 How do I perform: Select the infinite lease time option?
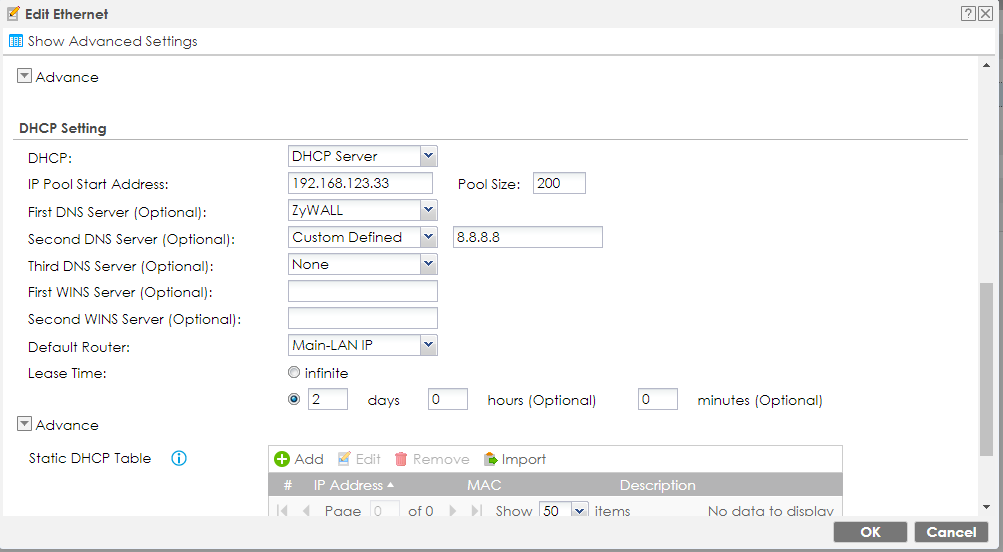(x=294, y=373)
